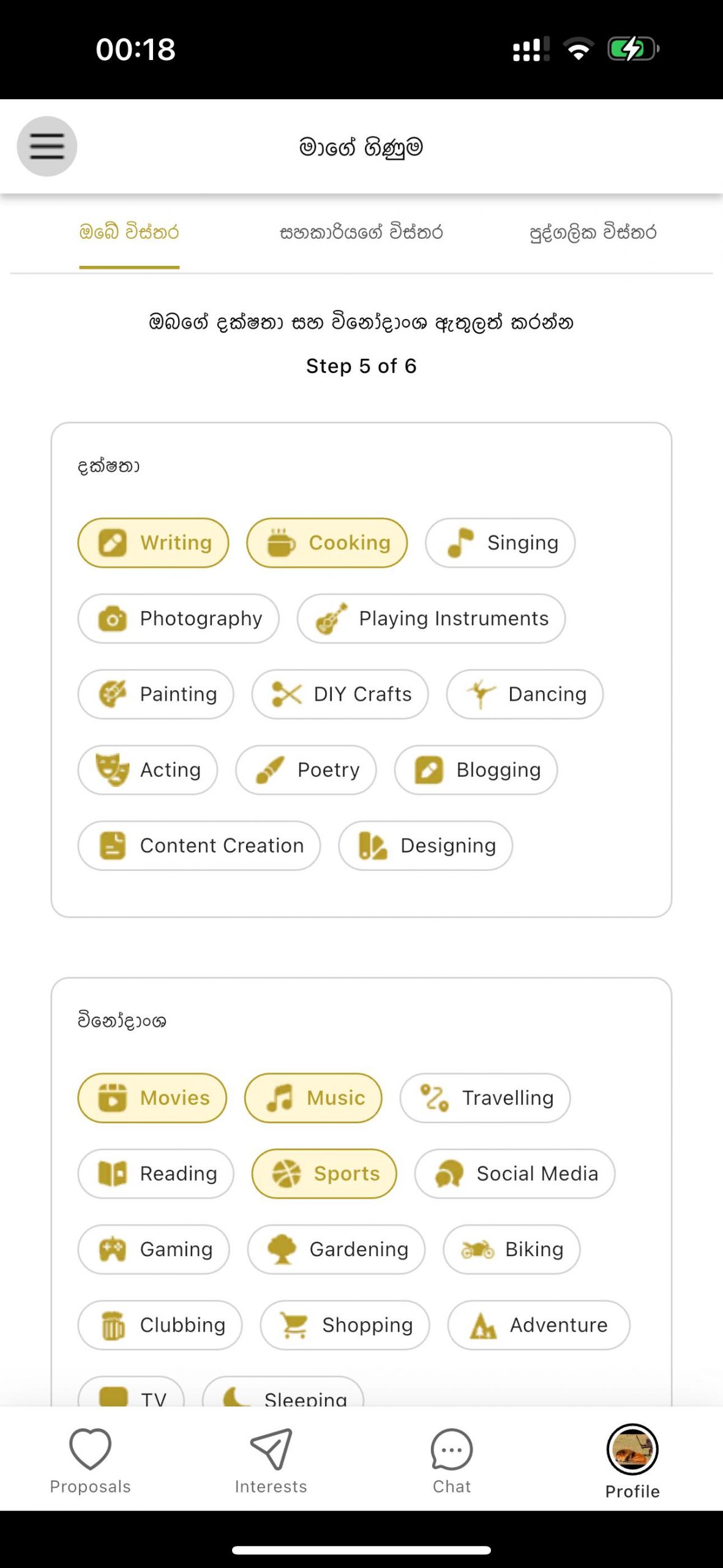Select the Gardening hobby chip
723x1568 pixels.
(x=336, y=1249)
